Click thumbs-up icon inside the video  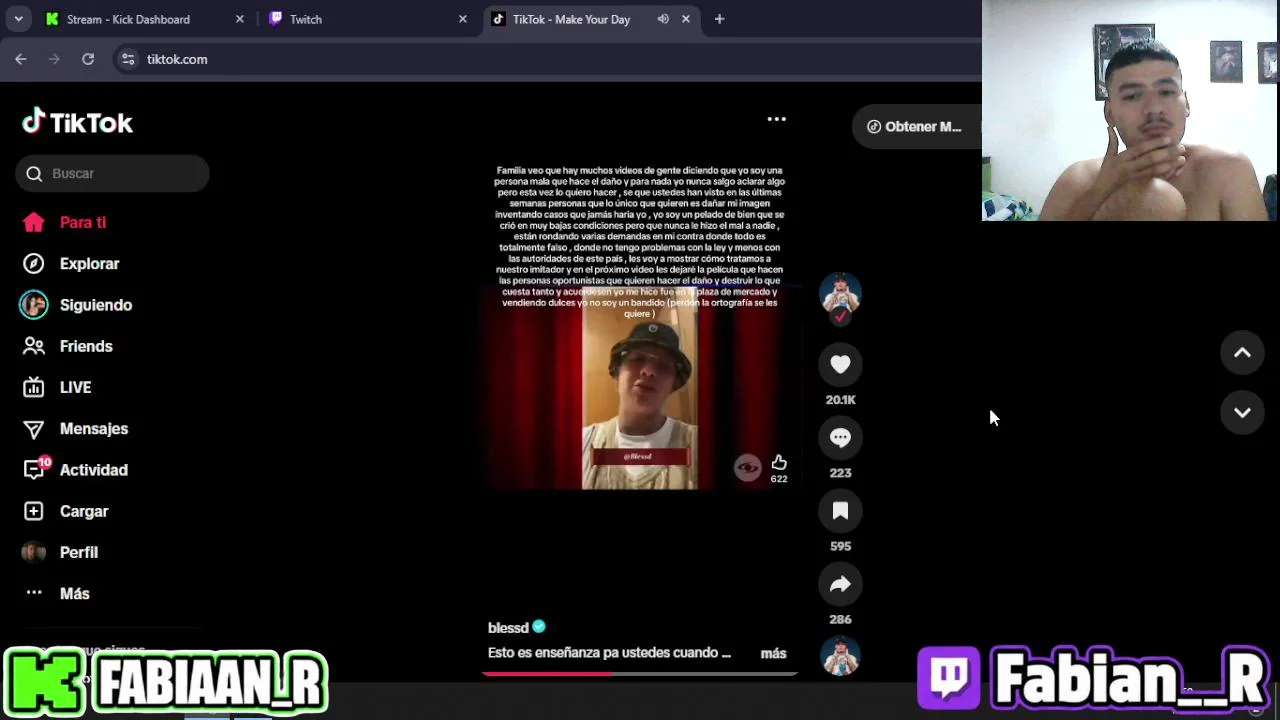pos(779,463)
